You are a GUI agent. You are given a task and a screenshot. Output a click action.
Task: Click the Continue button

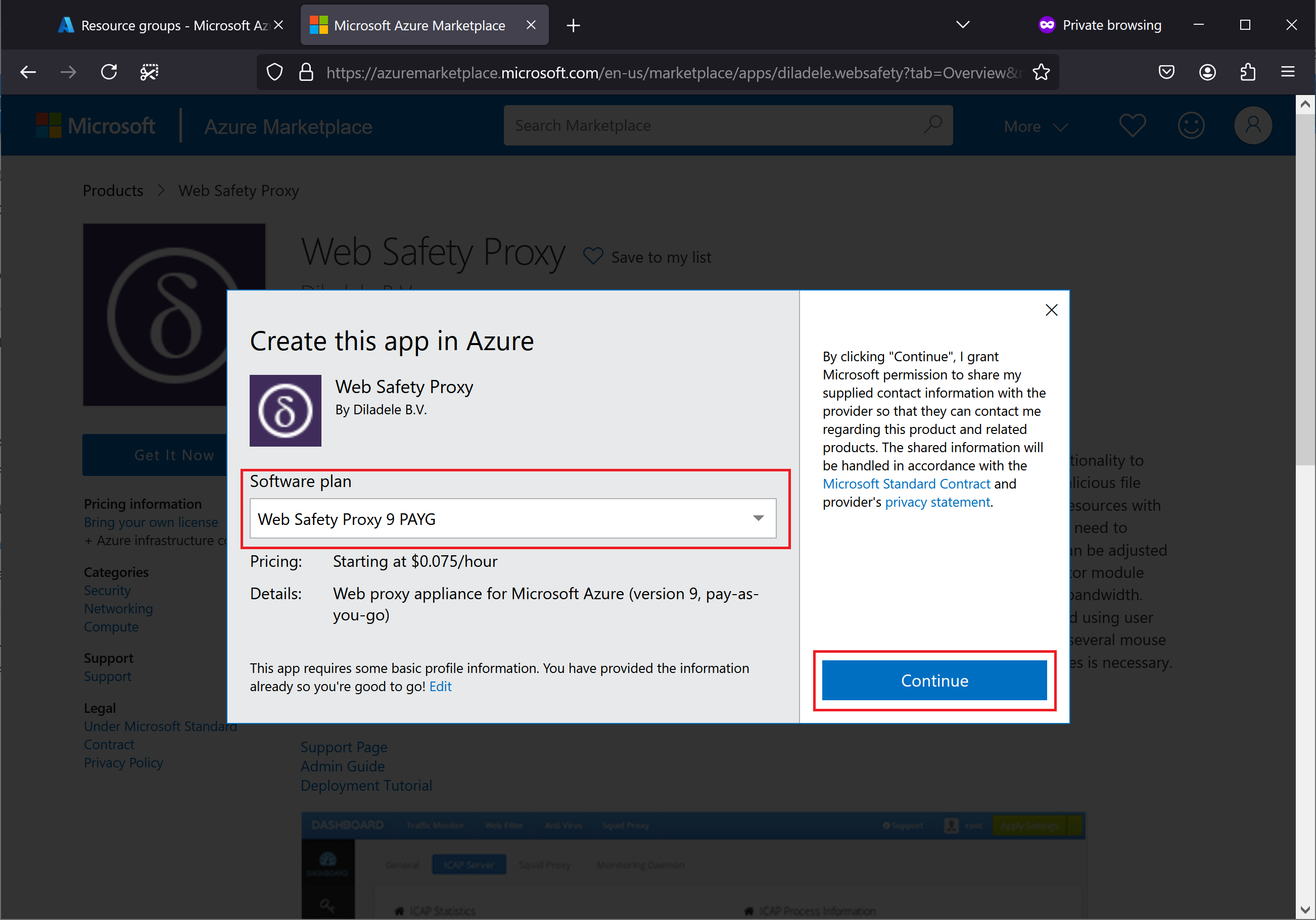pos(934,681)
